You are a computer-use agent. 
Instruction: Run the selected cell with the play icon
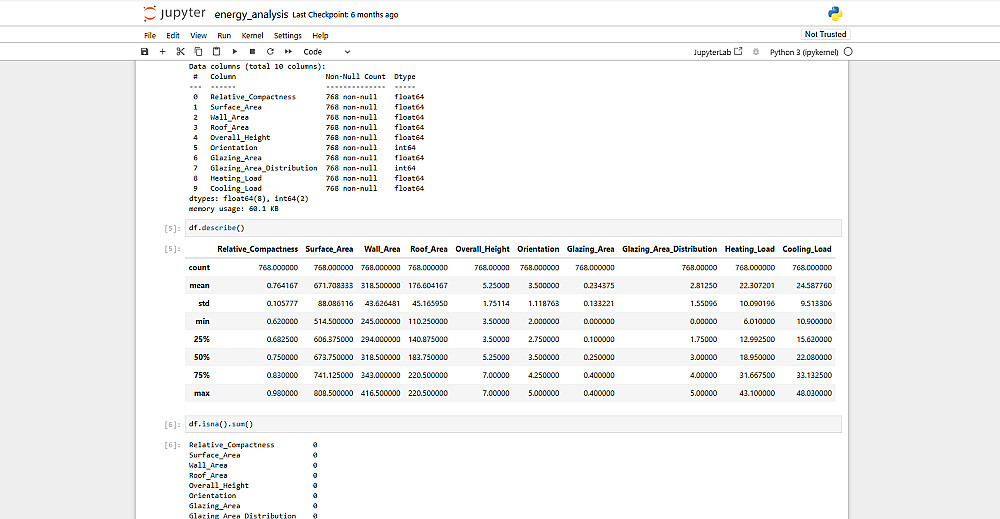pyautogui.click(x=235, y=52)
